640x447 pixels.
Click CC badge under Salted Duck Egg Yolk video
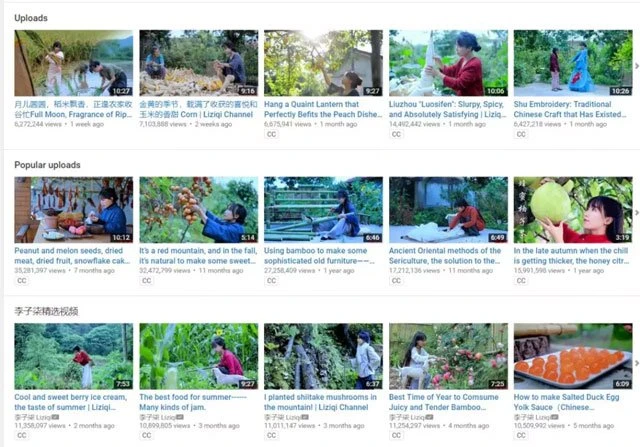point(521,436)
